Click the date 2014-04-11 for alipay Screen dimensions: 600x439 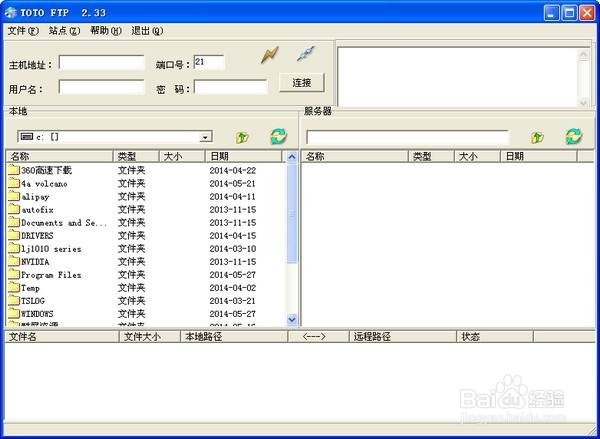[233, 196]
